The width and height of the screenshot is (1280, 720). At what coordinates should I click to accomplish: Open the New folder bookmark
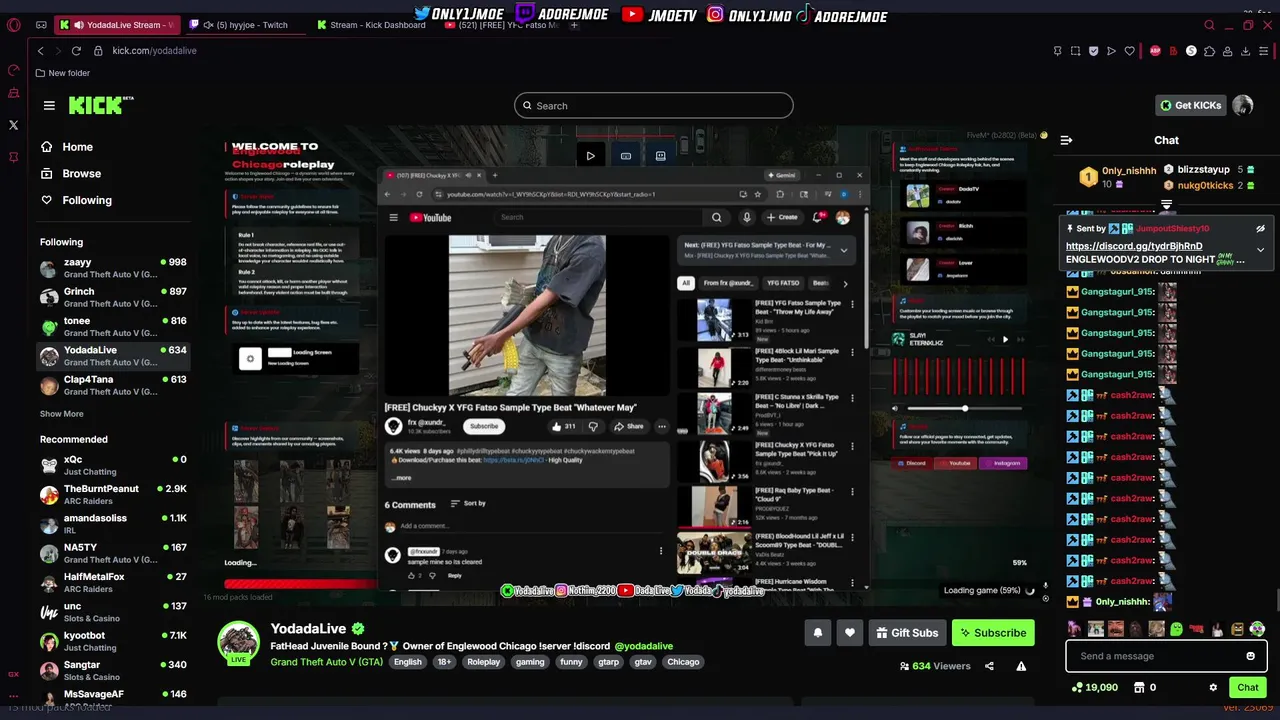click(x=62, y=73)
